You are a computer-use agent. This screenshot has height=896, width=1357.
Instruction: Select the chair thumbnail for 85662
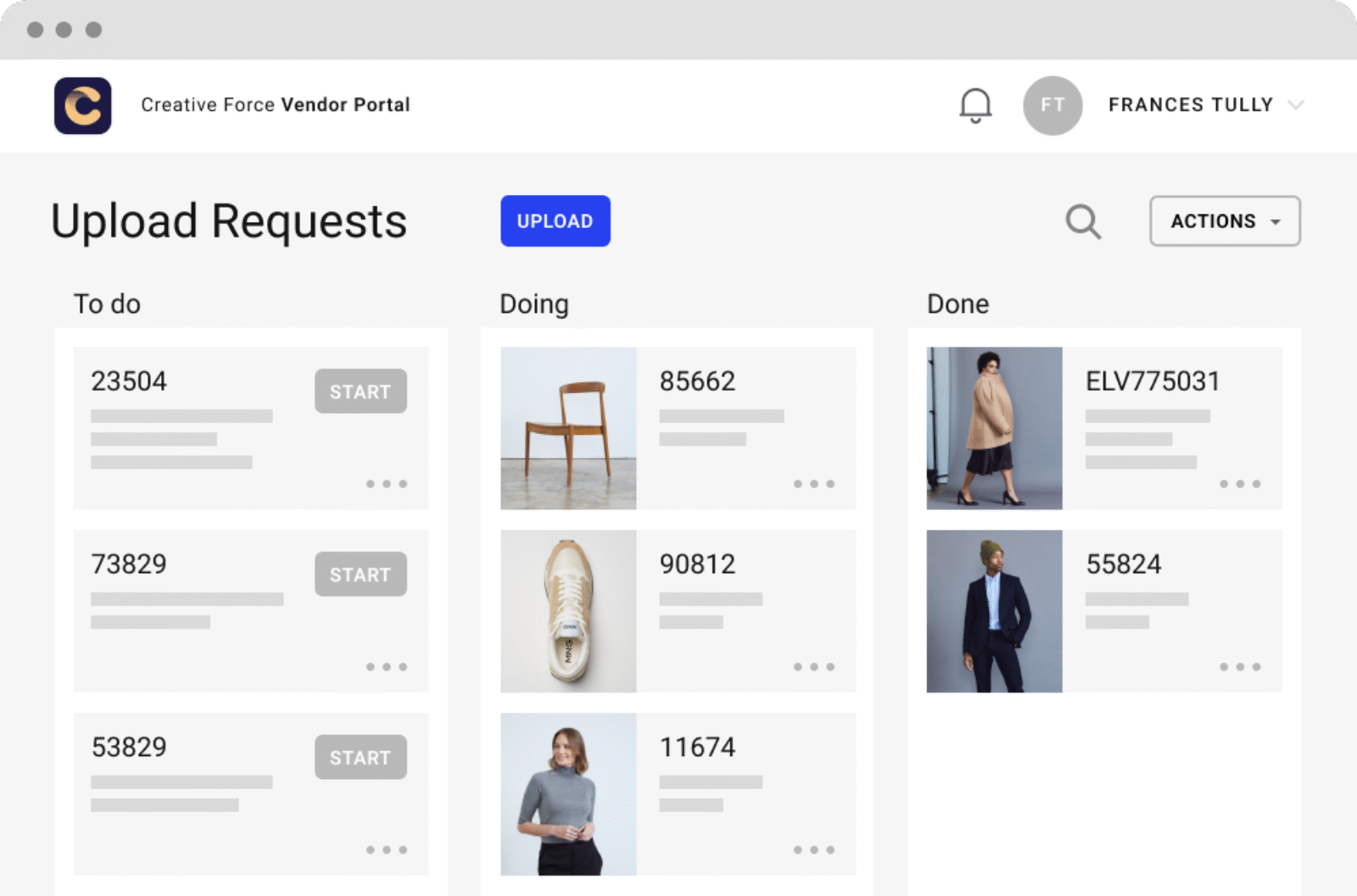click(x=568, y=428)
